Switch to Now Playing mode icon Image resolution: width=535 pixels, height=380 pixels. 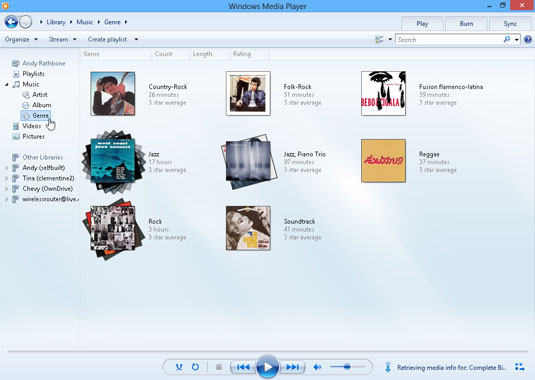520,367
